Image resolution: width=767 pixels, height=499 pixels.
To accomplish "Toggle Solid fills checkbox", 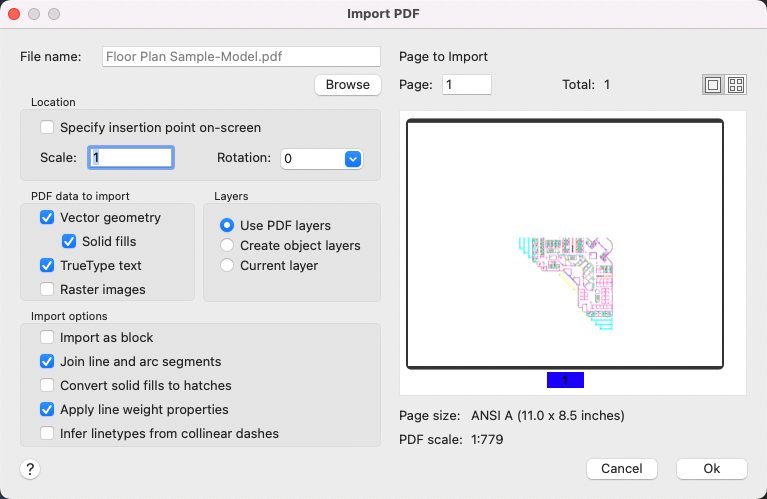I will click(x=69, y=241).
